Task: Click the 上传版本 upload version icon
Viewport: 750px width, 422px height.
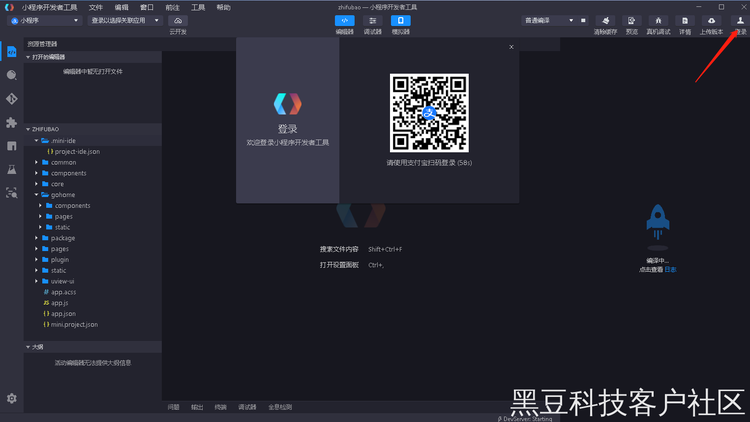Action: (x=711, y=21)
